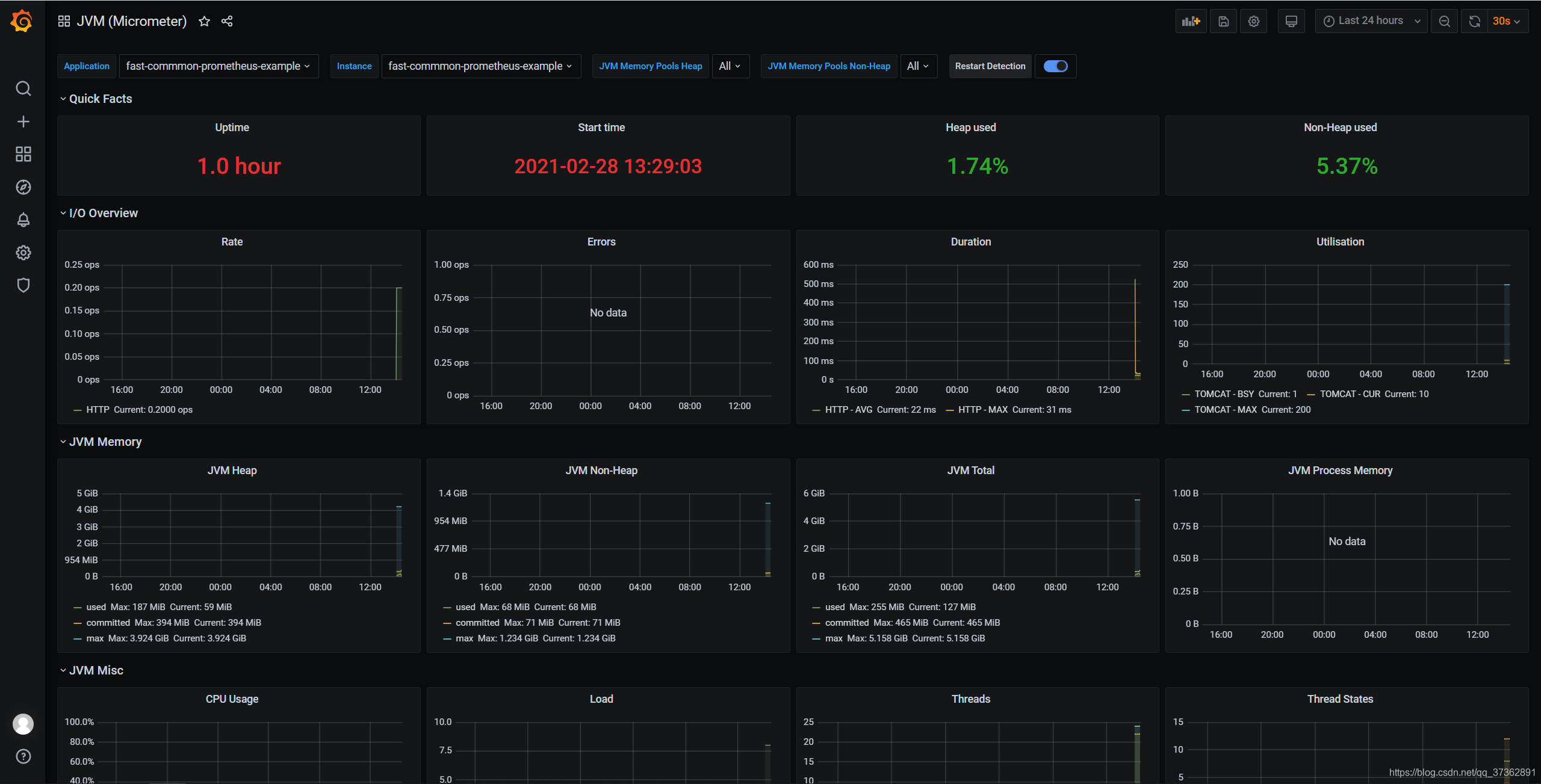The image size is (1541, 784).
Task: Toggle TOMCAT - BSY series in Utilisation legend
Action: point(1224,394)
